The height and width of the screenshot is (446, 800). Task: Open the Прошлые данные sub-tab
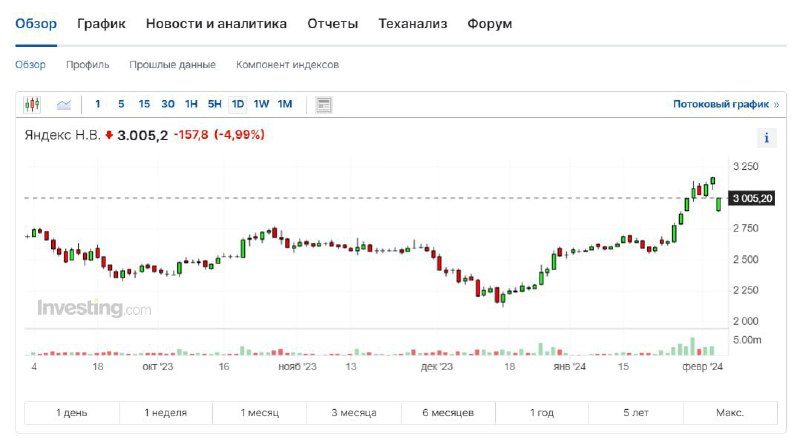(x=172, y=65)
